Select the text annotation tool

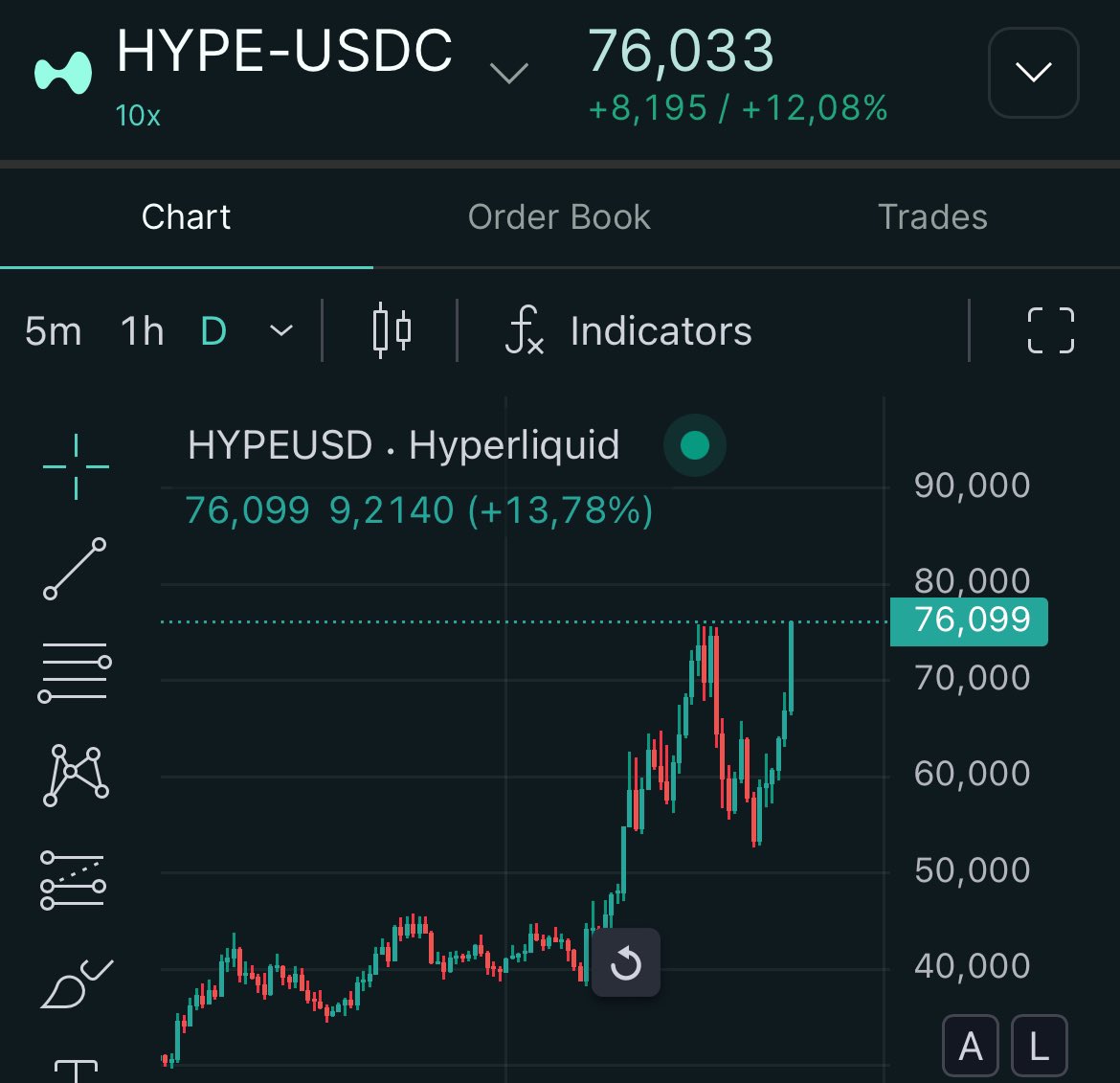point(76,1071)
